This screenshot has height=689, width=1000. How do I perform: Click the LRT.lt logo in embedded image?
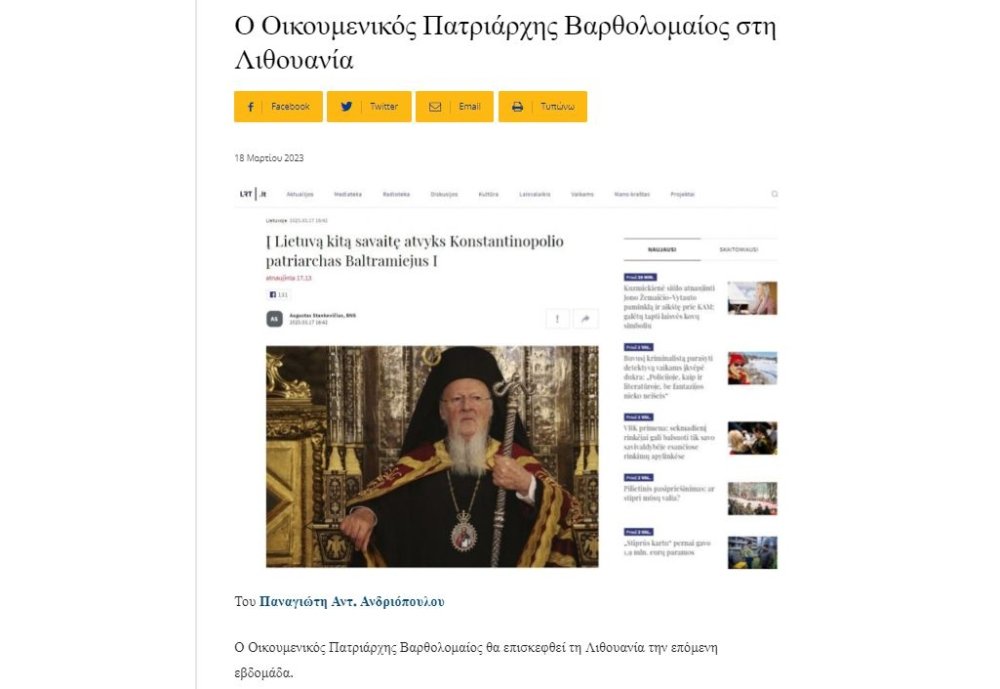pos(253,194)
